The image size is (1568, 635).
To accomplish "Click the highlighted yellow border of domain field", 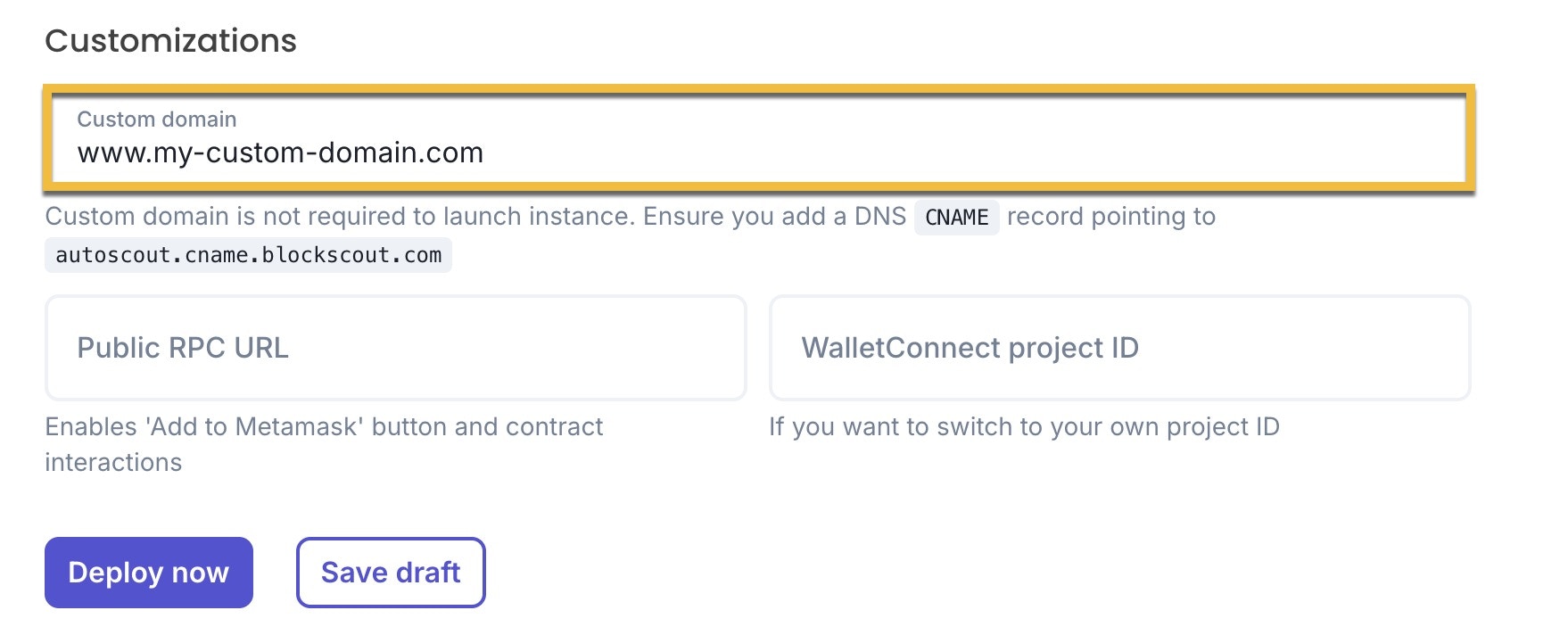I will click(x=758, y=89).
